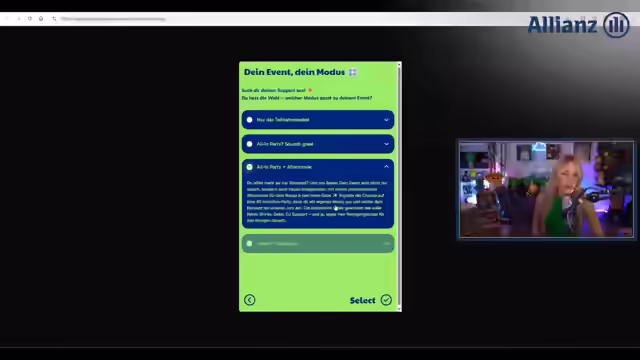Image resolution: width=640 pixels, height=360 pixels.
Task: Click the circled checkmark icon next to Select
Action: (x=386, y=300)
